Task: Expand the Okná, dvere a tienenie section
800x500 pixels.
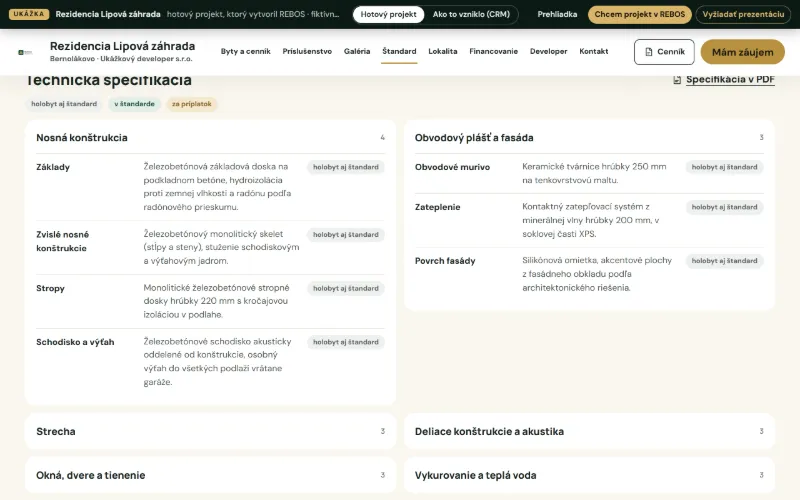Action: pyautogui.click(x=210, y=476)
